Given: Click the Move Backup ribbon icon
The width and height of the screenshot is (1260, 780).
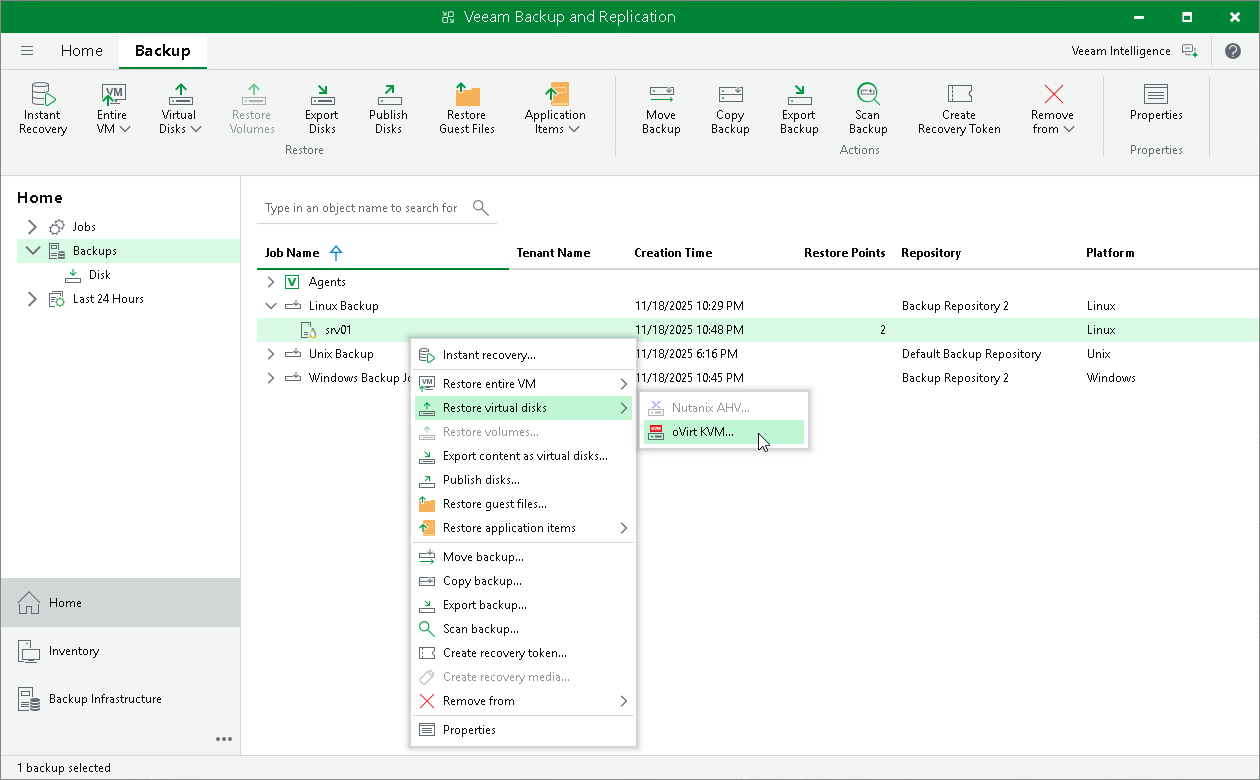Looking at the screenshot, I should [660, 106].
